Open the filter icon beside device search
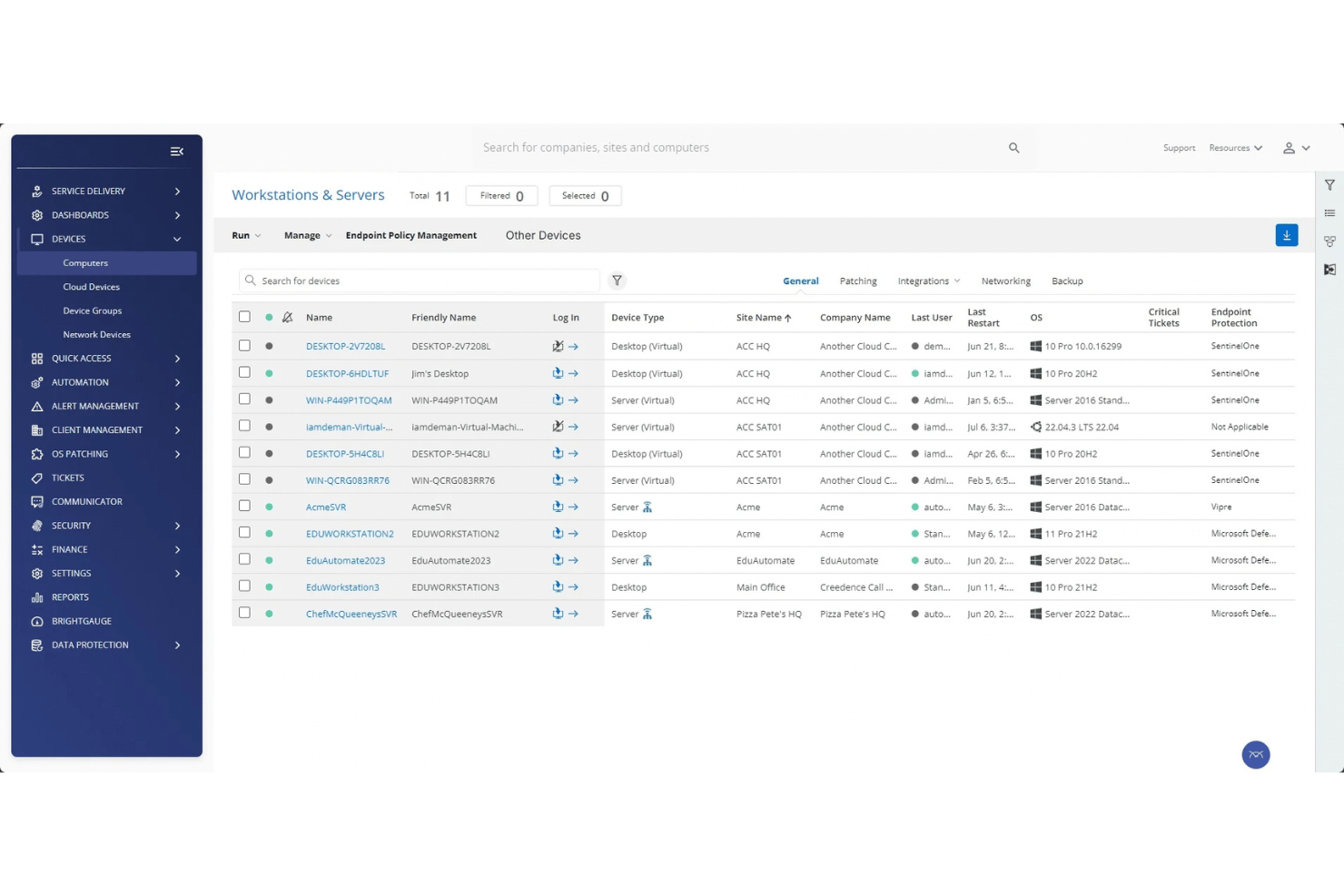Viewport: 1344px width, 896px height. 618,281
